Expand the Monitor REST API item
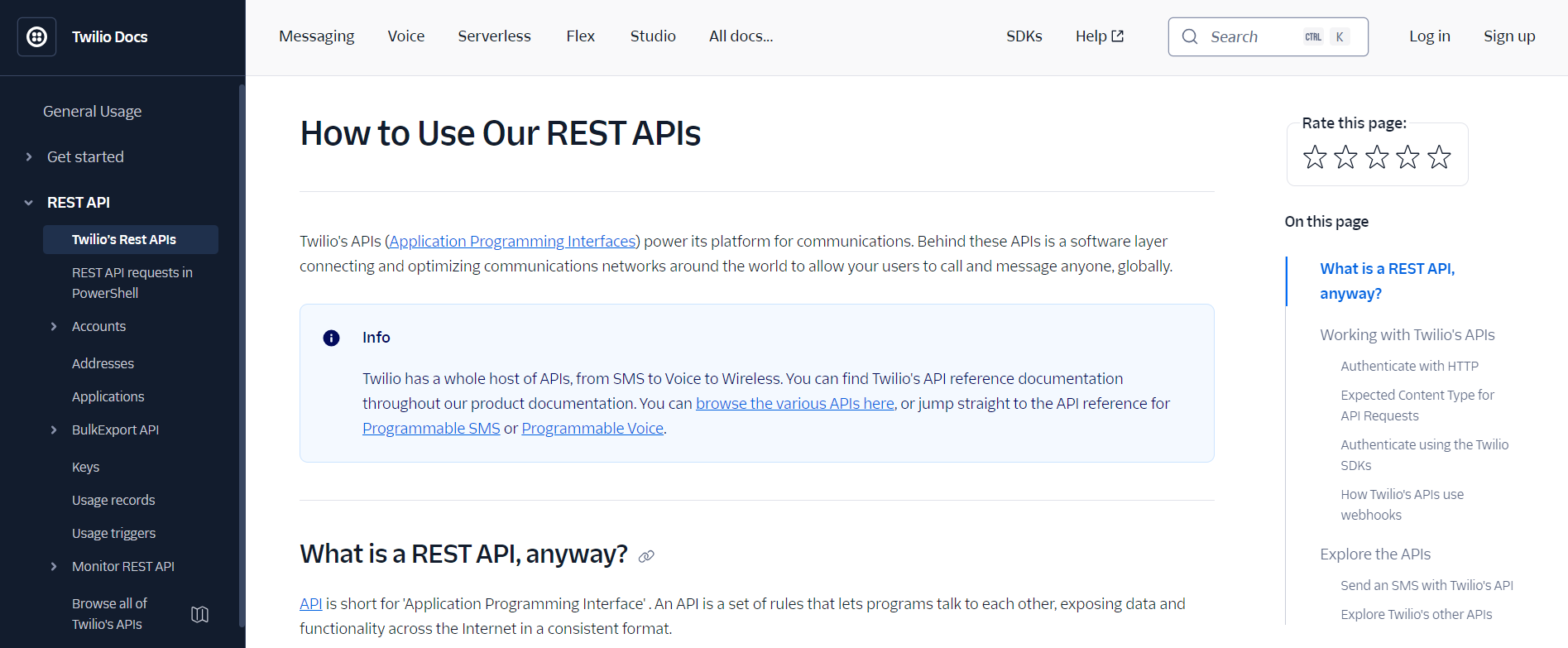 [54, 566]
